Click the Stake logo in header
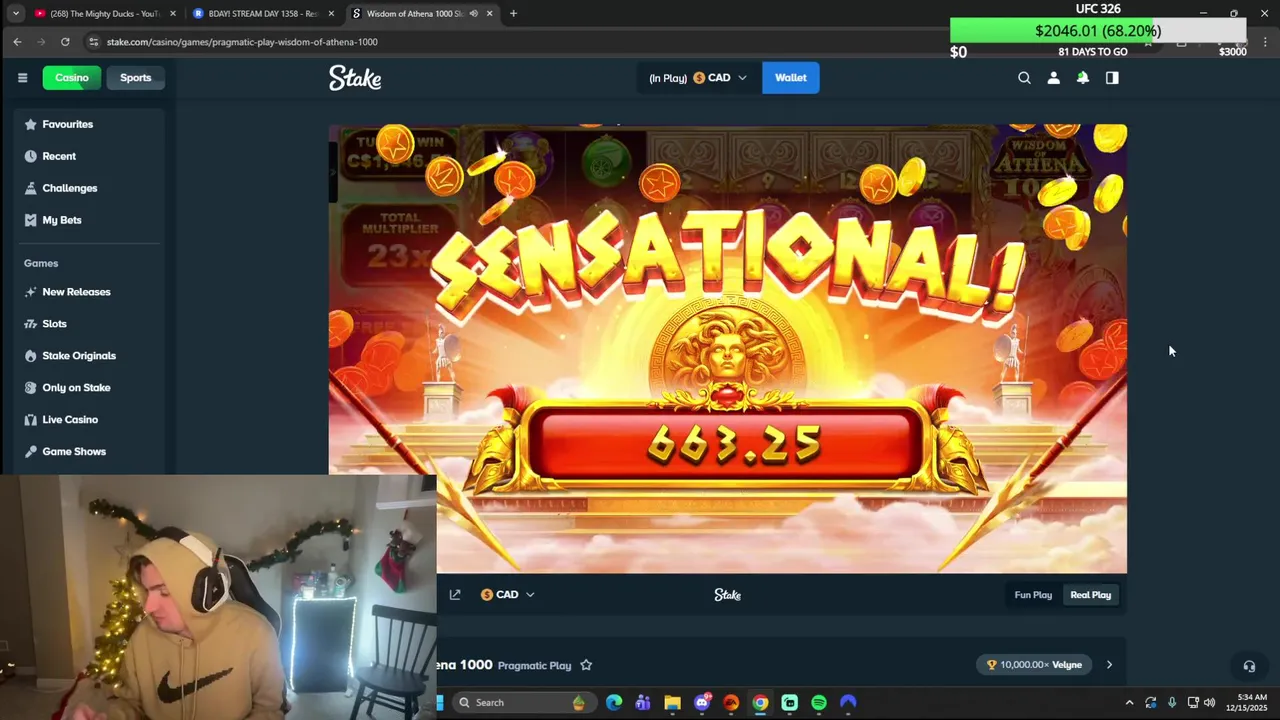Image resolution: width=1280 pixels, height=720 pixels. pos(355,78)
